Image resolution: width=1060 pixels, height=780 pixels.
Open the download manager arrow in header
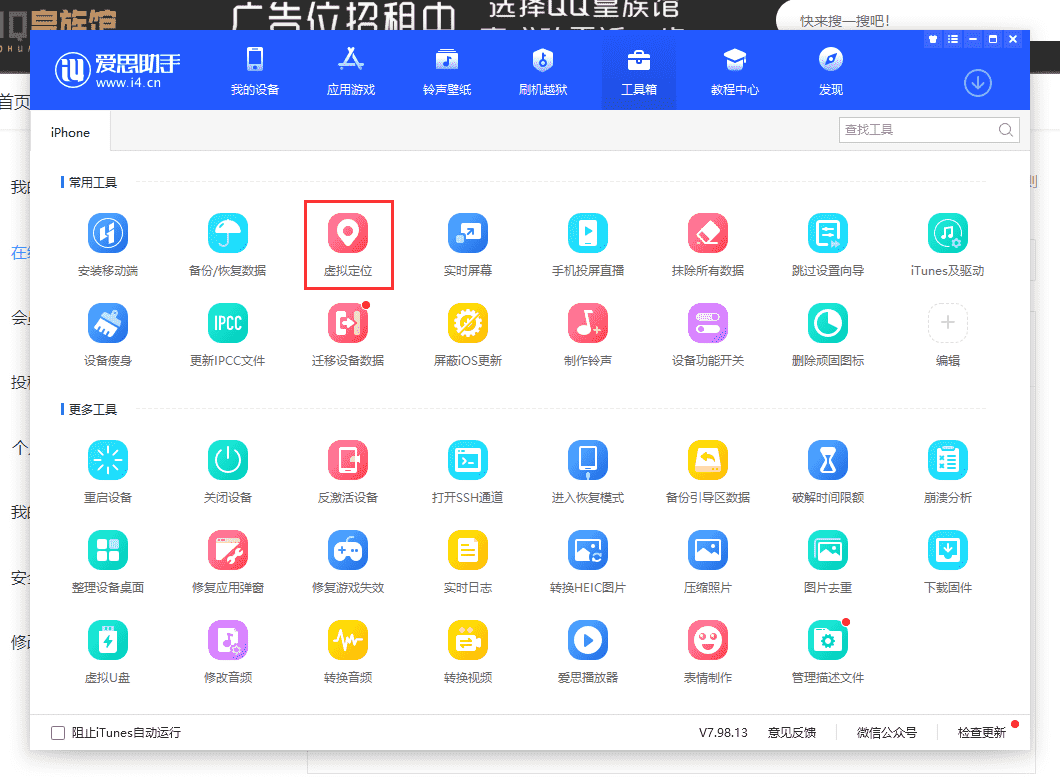pos(977,84)
